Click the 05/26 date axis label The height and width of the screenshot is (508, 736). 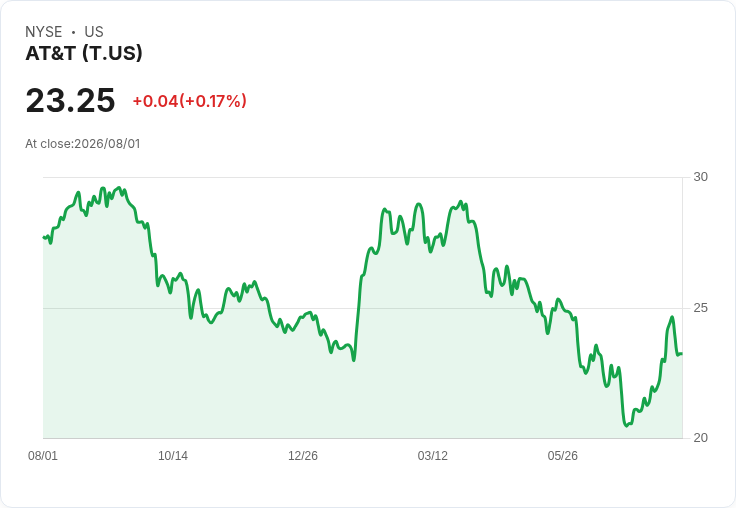[x=562, y=455]
